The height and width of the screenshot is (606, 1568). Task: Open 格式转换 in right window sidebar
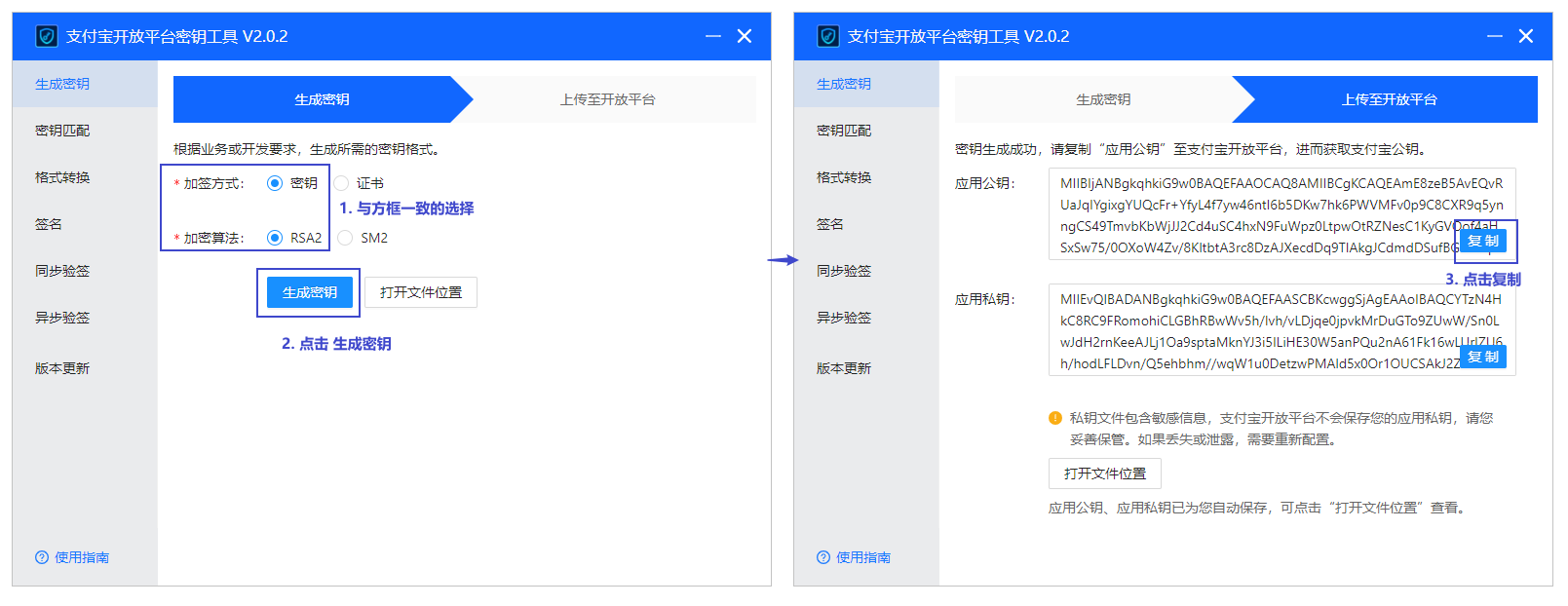866,177
